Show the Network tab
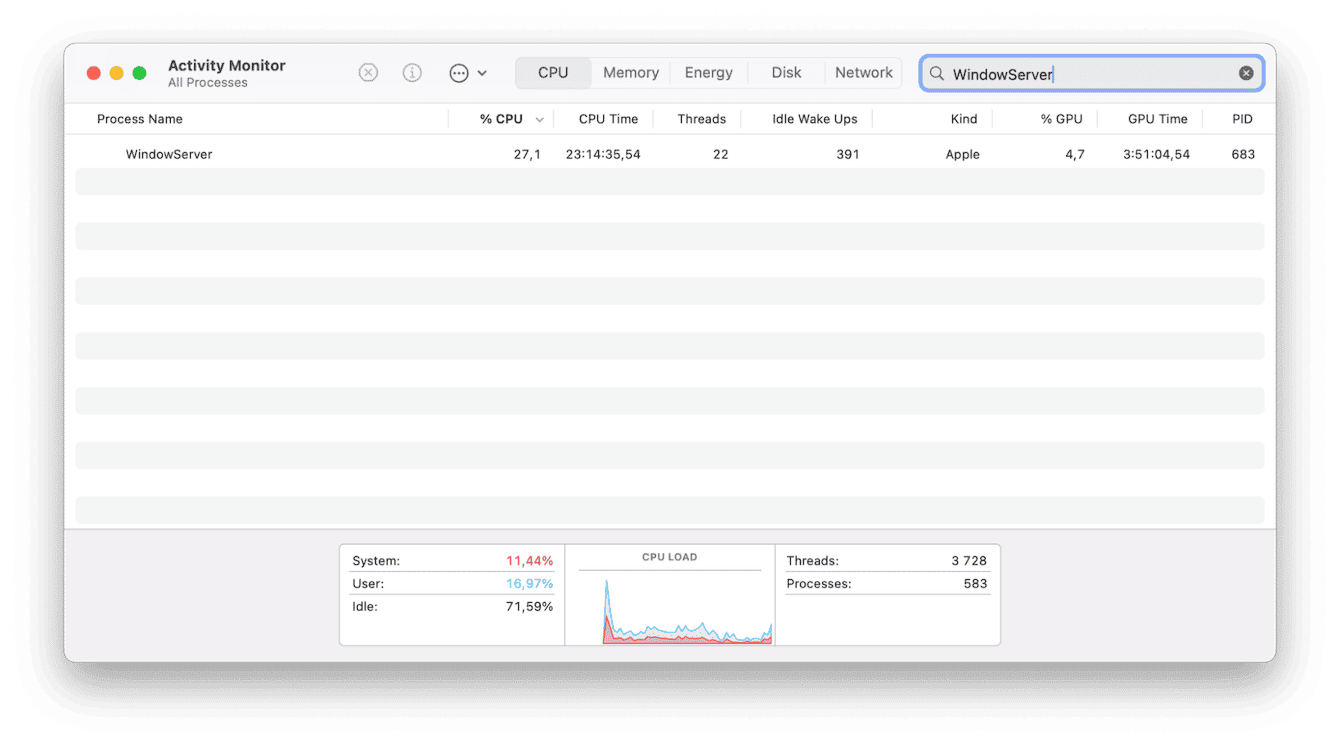Viewport: 1340px width, 747px height. coord(863,72)
